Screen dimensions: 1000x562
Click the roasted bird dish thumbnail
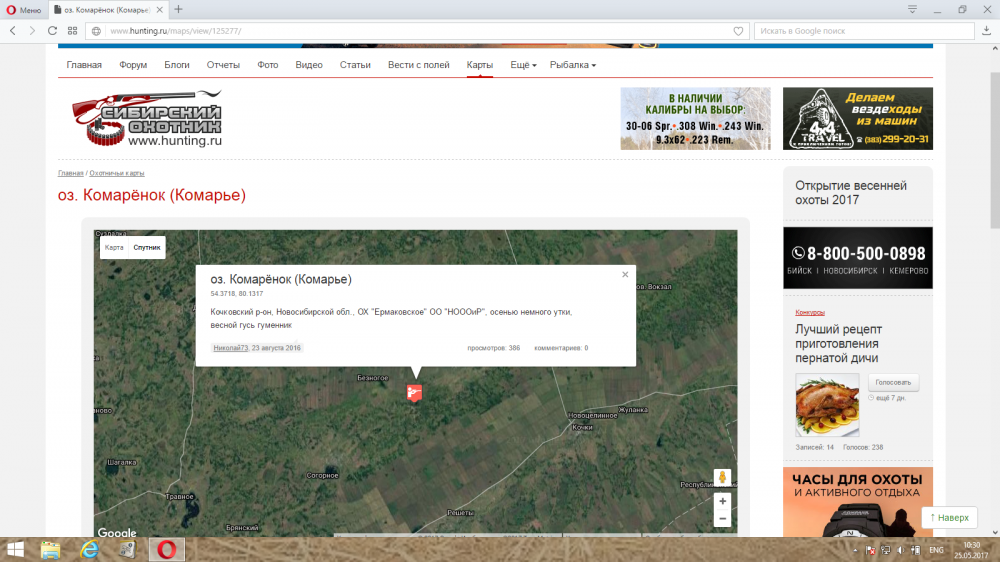click(x=827, y=404)
